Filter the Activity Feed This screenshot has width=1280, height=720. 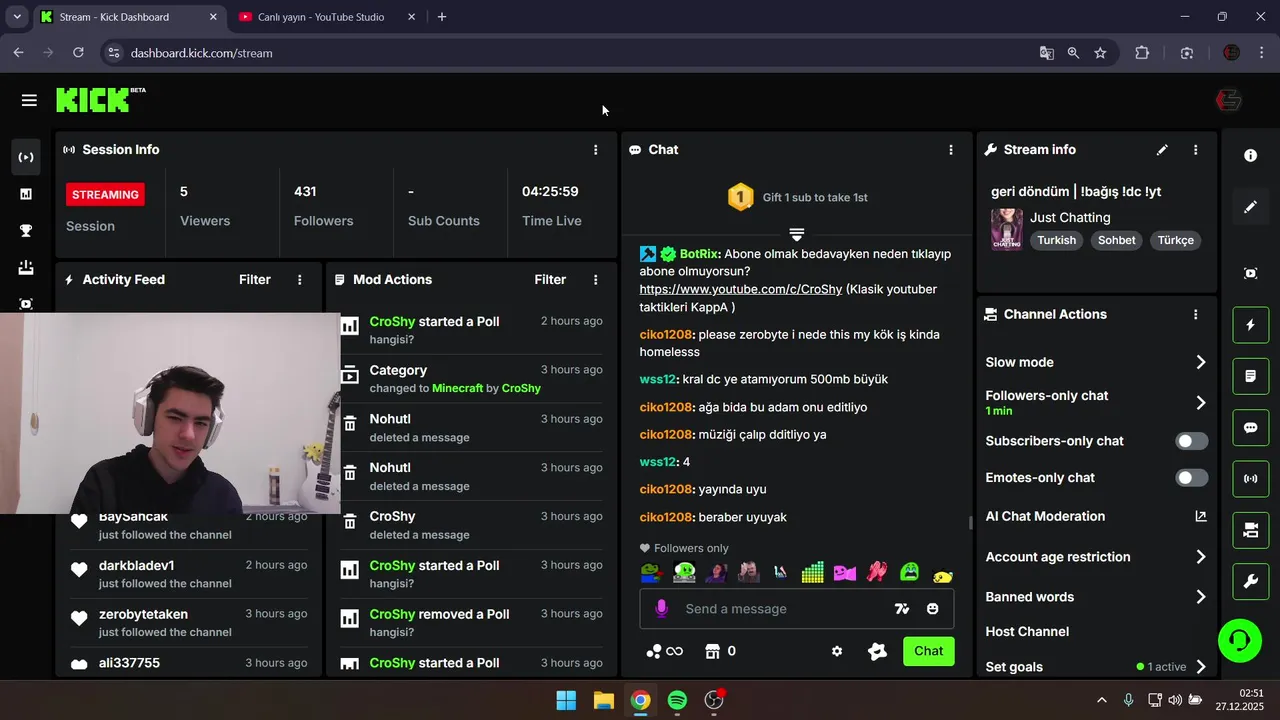(255, 280)
